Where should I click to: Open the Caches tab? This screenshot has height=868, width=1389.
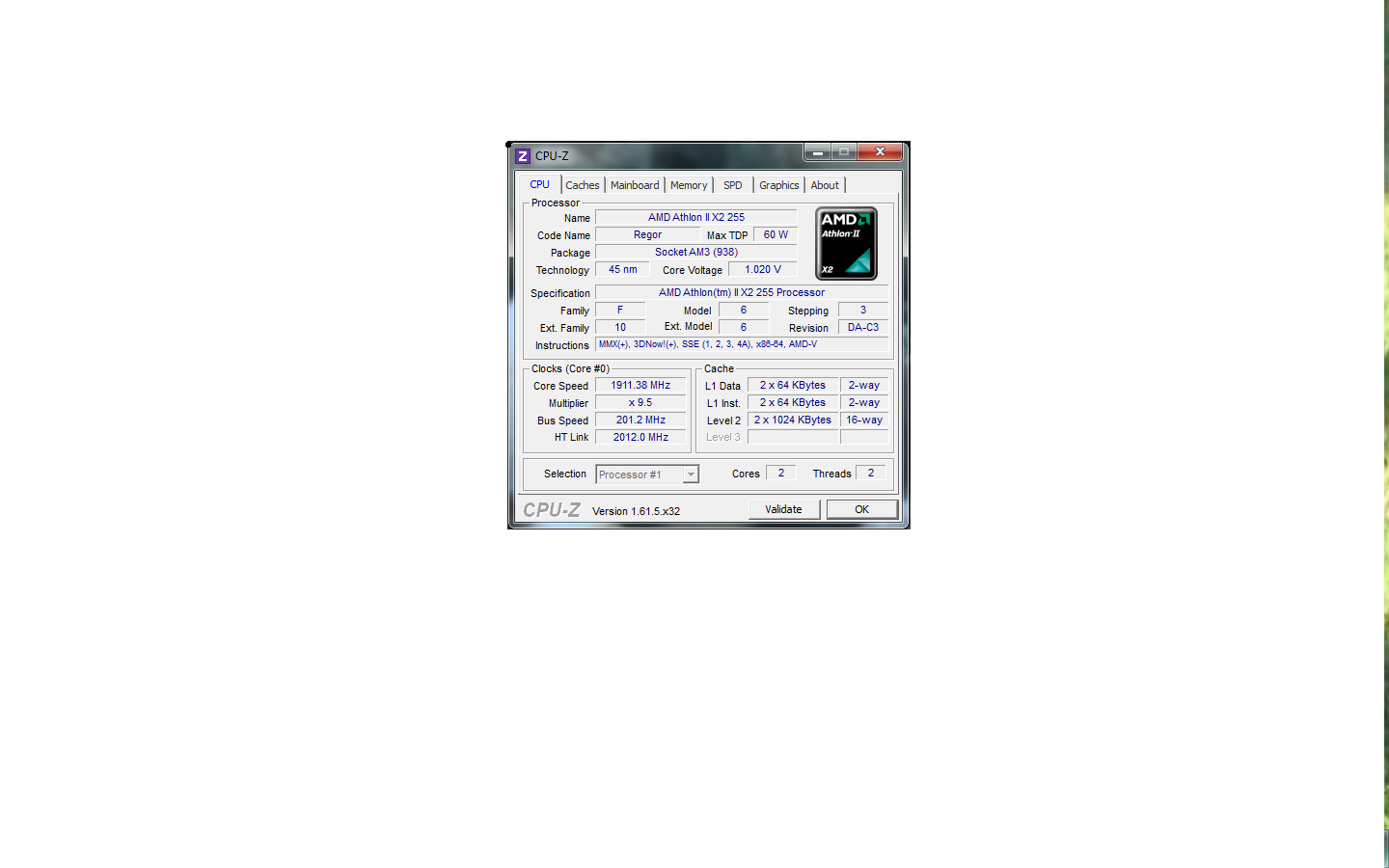[583, 185]
